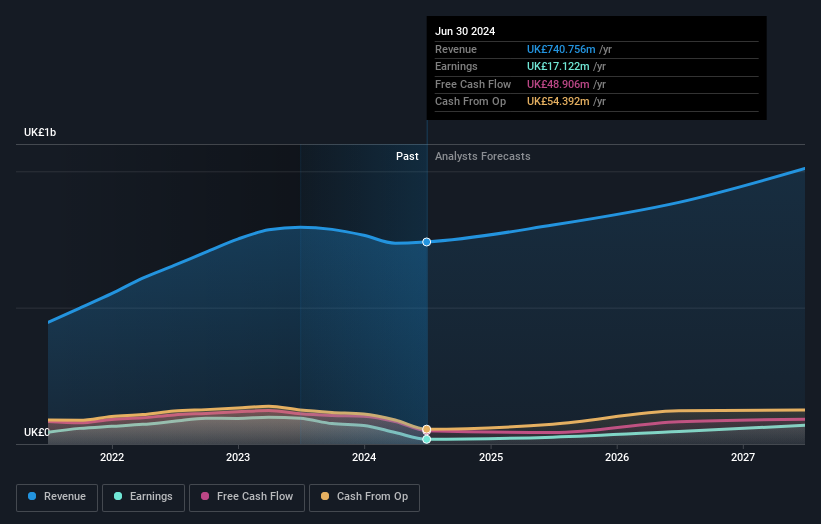Click the Analysts Forecasts label
821x524 pixels.
[x=482, y=157]
